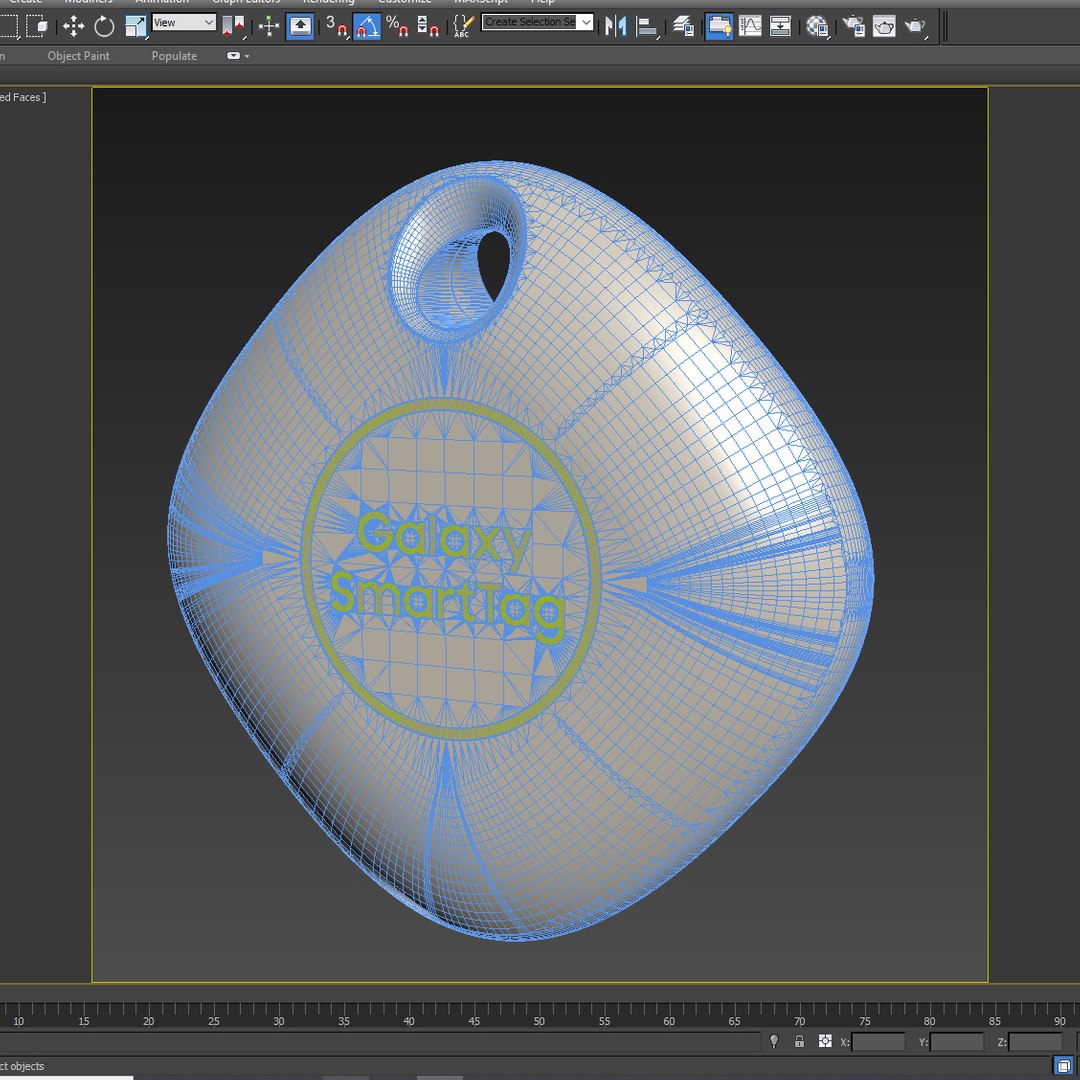1080x1080 pixels.
Task: Click viewport Edged Faces label
Action: [21, 97]
